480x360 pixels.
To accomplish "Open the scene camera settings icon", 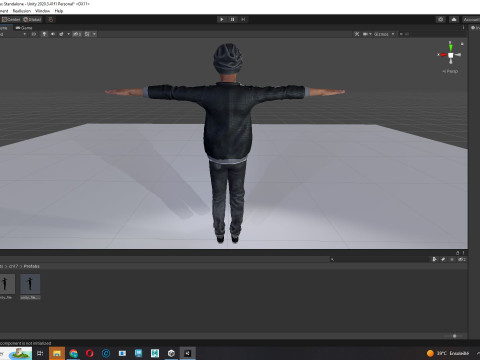I will [365, 34].
